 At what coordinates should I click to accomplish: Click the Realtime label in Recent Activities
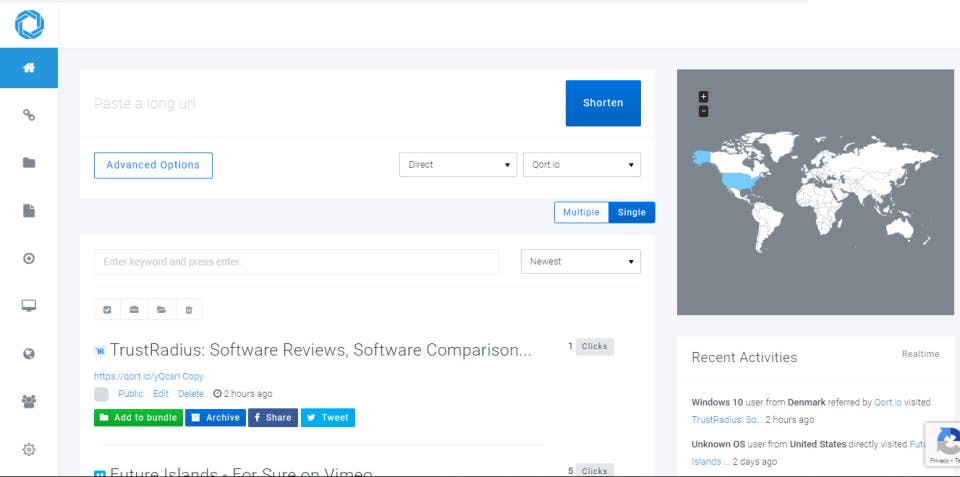point(920,354)
